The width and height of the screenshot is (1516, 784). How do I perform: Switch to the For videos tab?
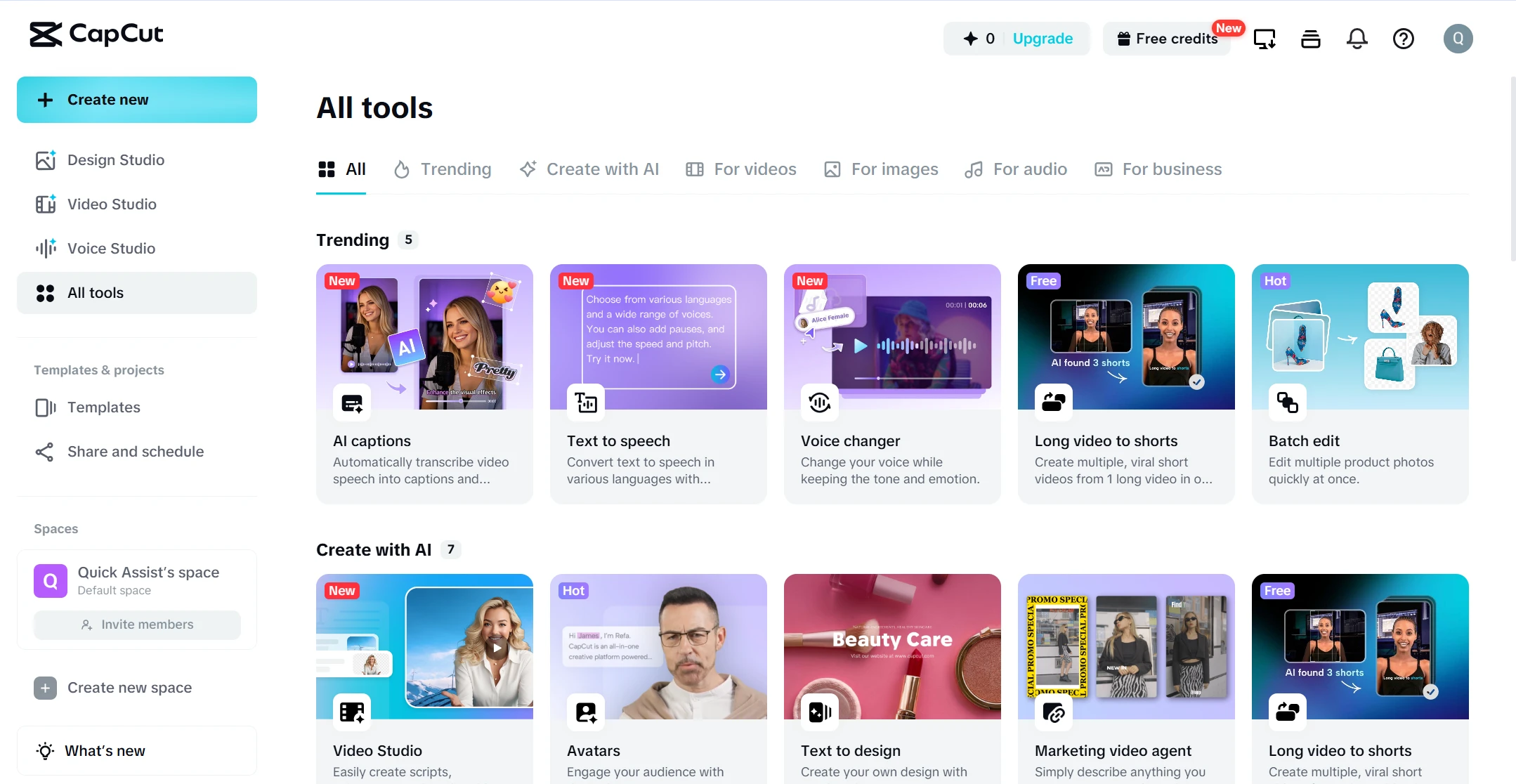741,169
